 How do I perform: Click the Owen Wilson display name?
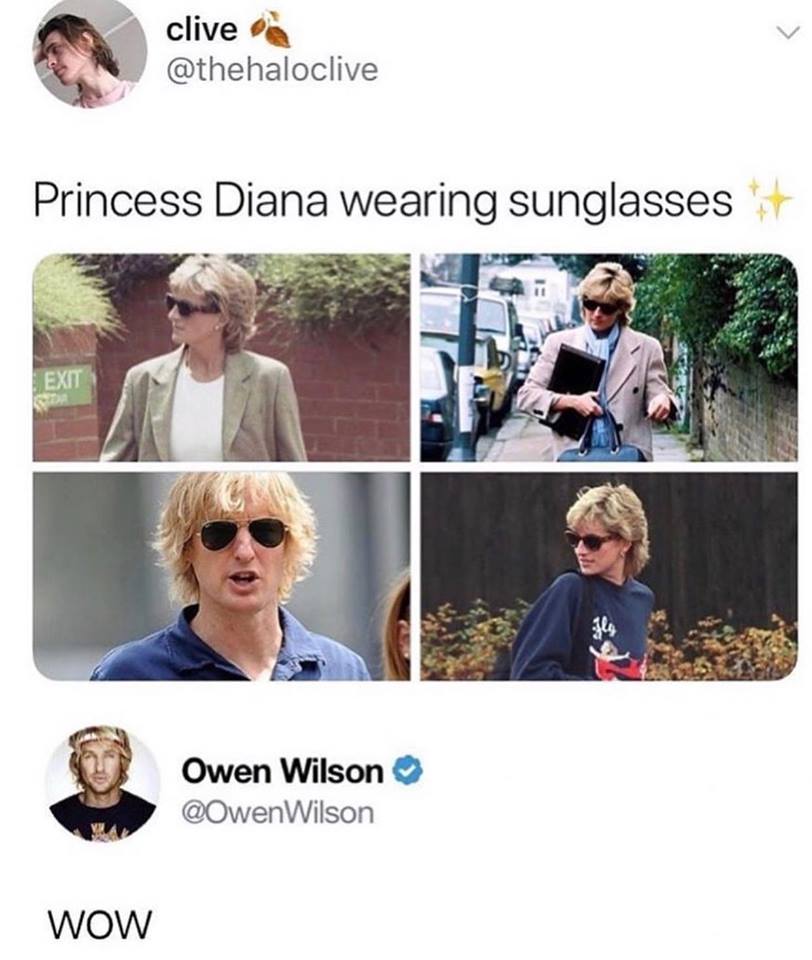[282, 770]
